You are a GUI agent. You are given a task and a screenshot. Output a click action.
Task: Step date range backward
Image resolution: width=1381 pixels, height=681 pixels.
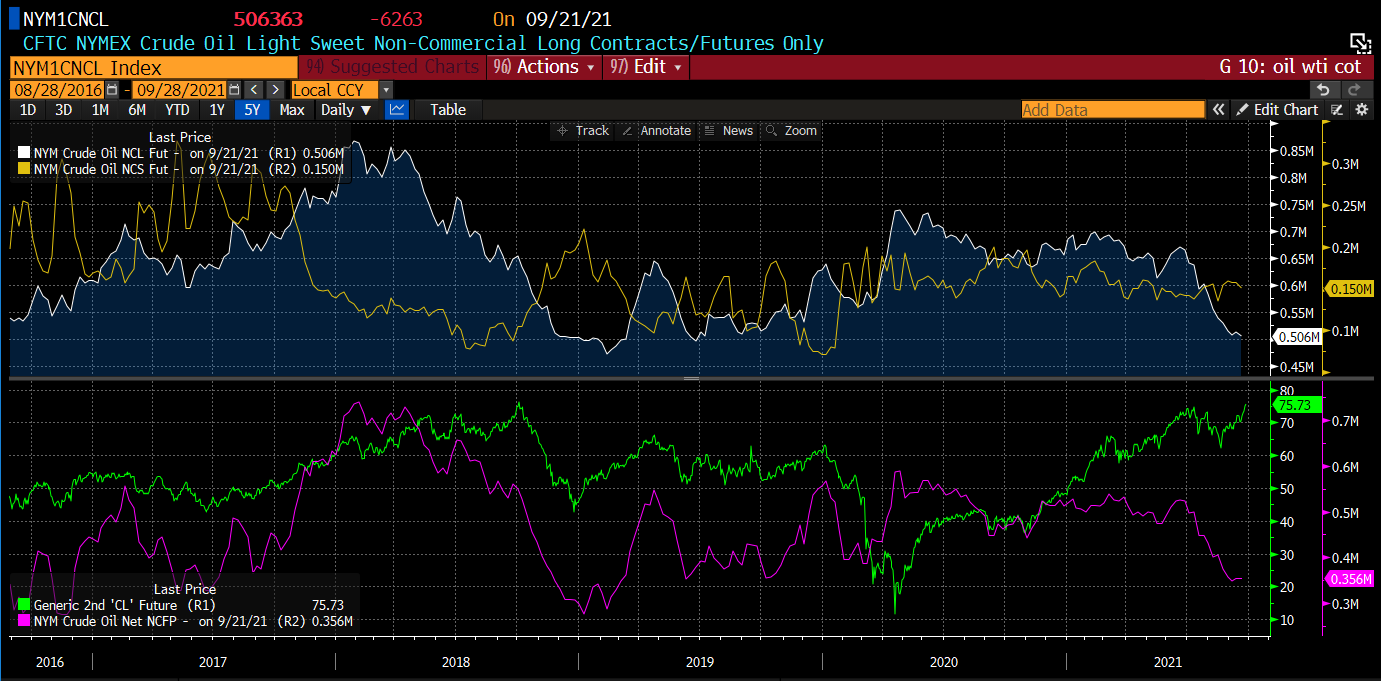point(252,90)
